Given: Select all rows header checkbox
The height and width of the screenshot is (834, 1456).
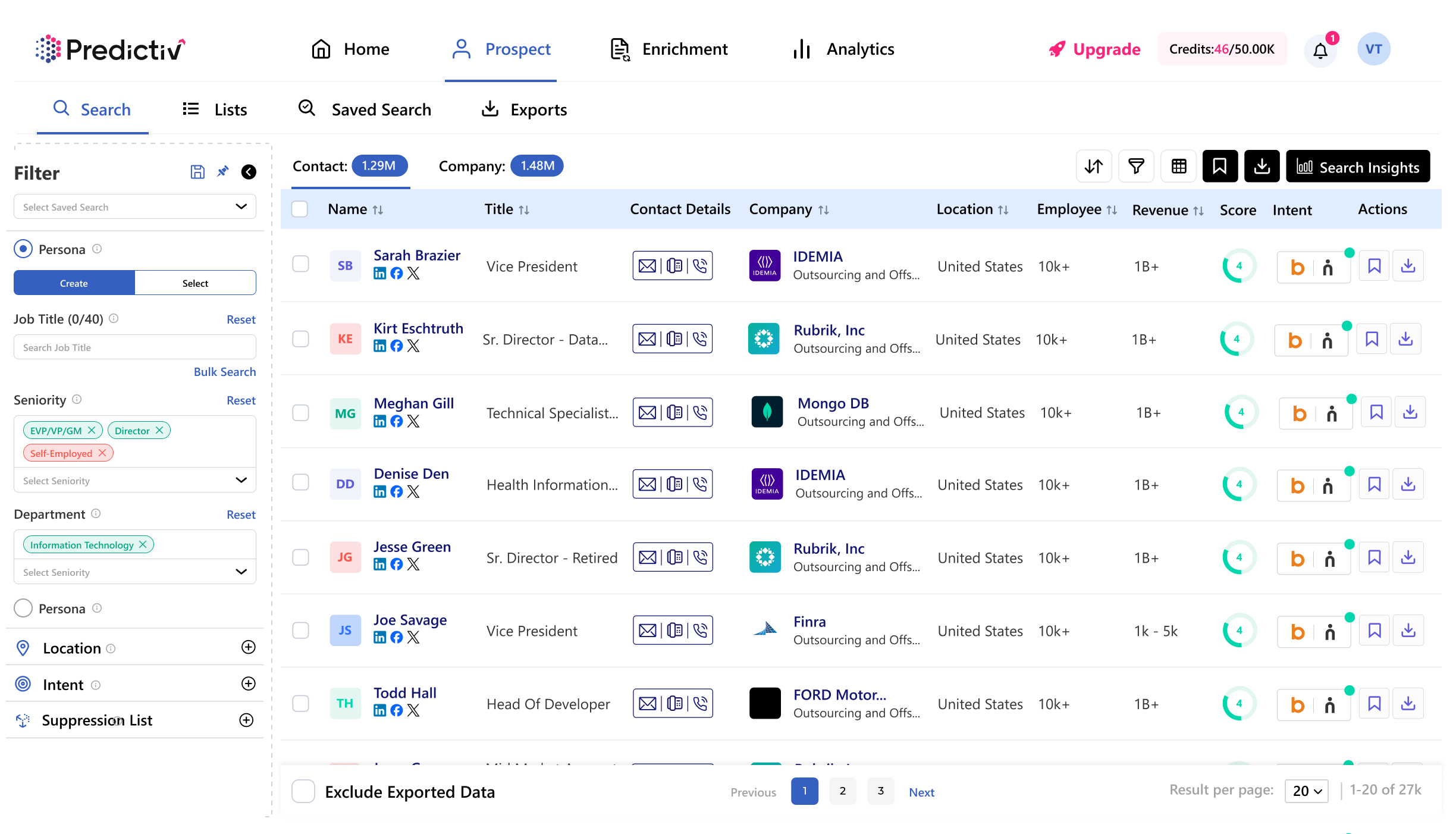Looking at the screenshot, I should tap(300, 209).
